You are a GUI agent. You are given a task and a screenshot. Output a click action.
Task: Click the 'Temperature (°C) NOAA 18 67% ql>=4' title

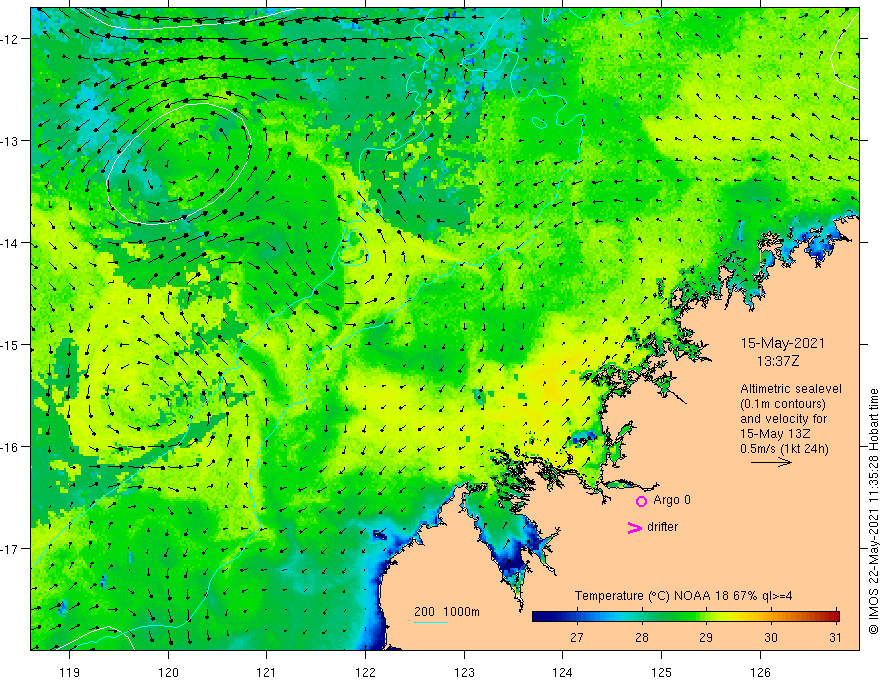pyautogui.click(x=684, y=596)
